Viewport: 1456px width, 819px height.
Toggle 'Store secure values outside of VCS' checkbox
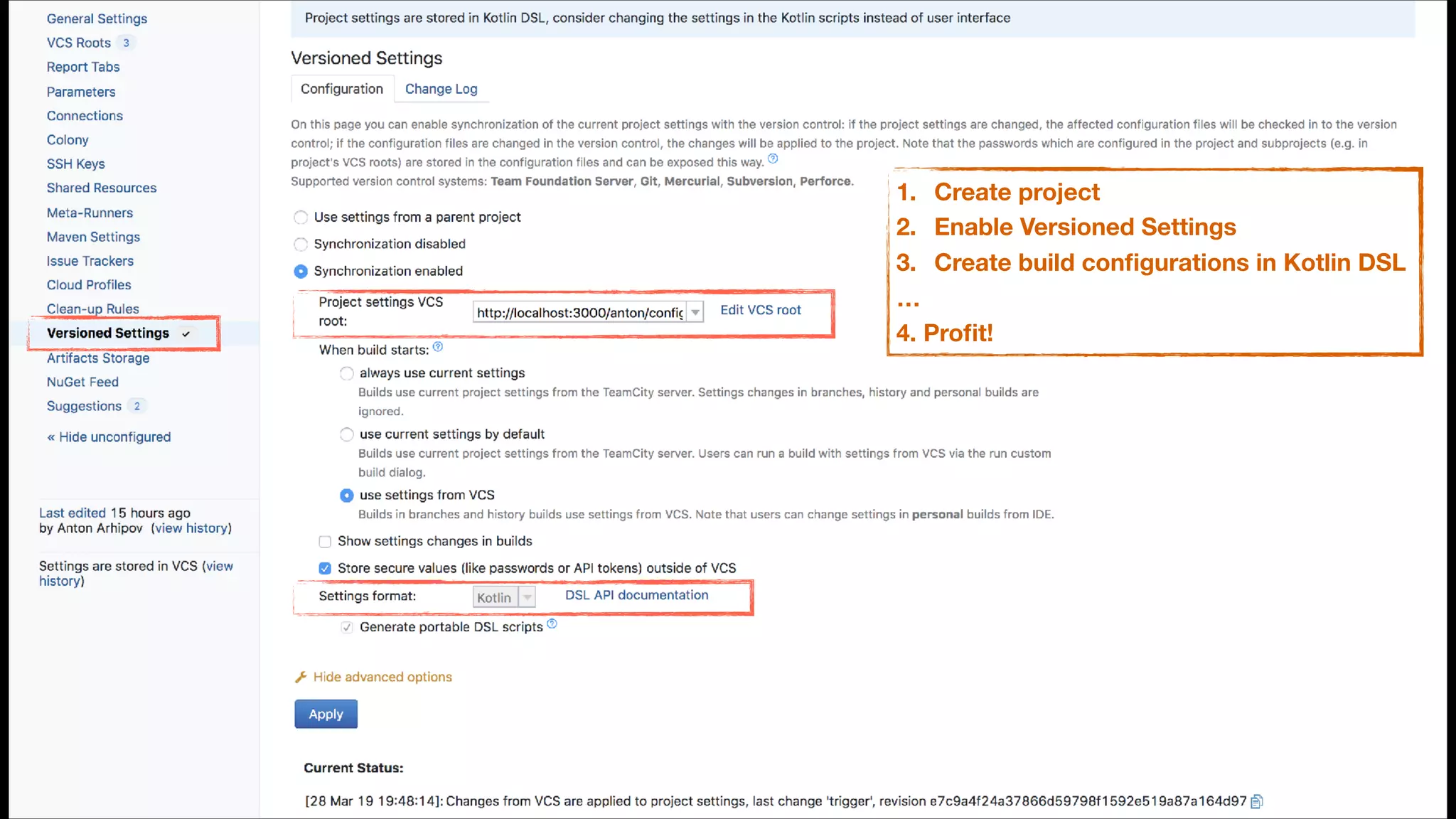[x=325, y=569]
